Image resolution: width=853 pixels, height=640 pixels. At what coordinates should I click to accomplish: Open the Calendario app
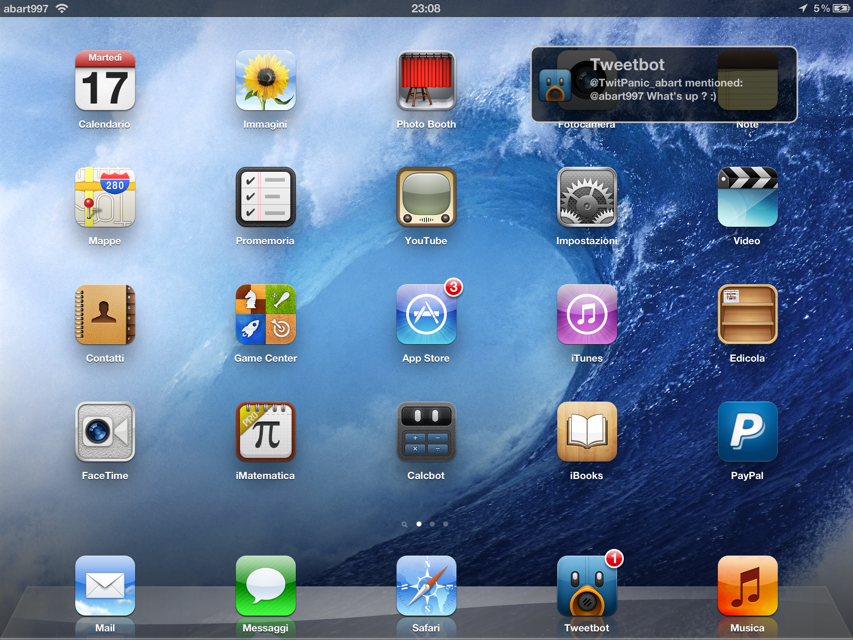[104, 81]
